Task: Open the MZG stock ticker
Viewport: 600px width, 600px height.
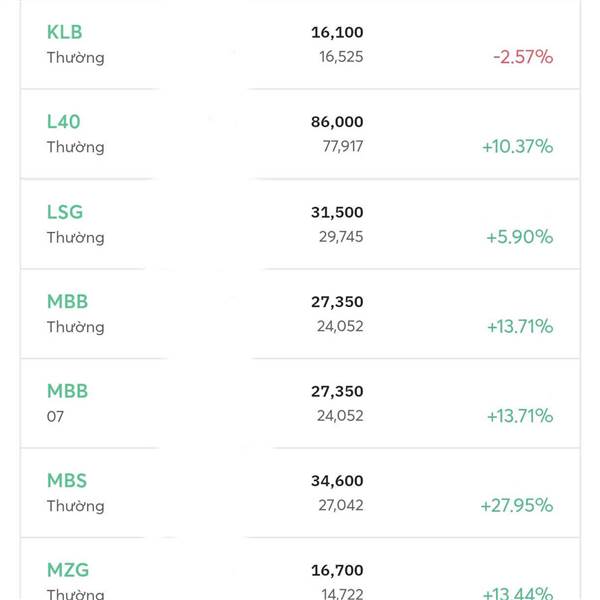Action: click(x=68, y=570)
